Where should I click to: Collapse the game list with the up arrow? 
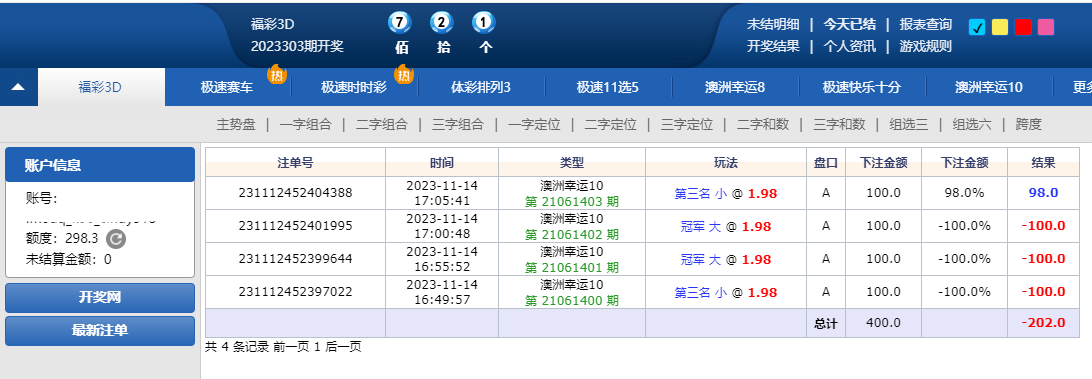tap(18, 87)
